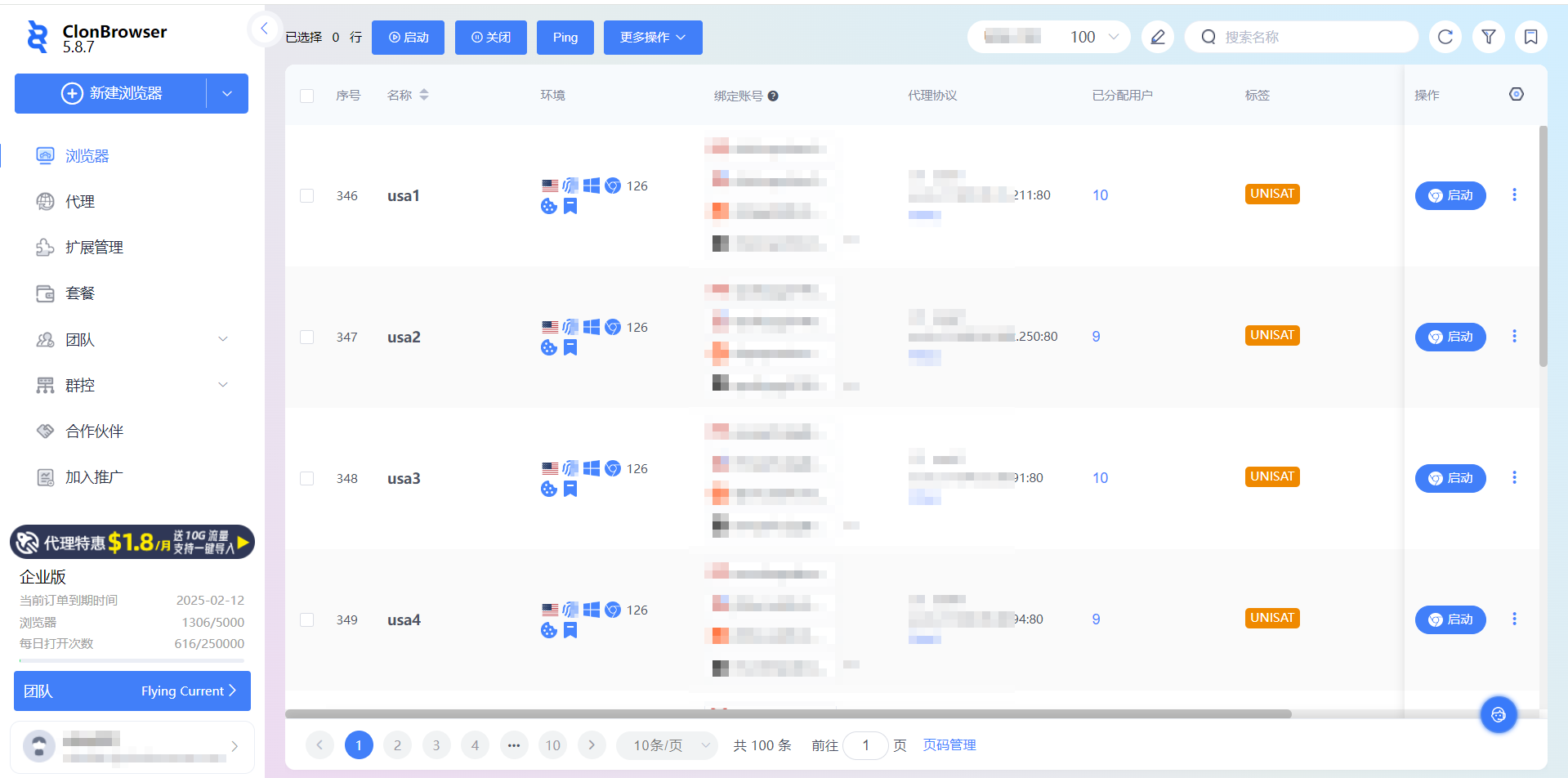The image size is (1568, 778).
Task: Open the filter funnel icon
Action: tap(1488, 37)
